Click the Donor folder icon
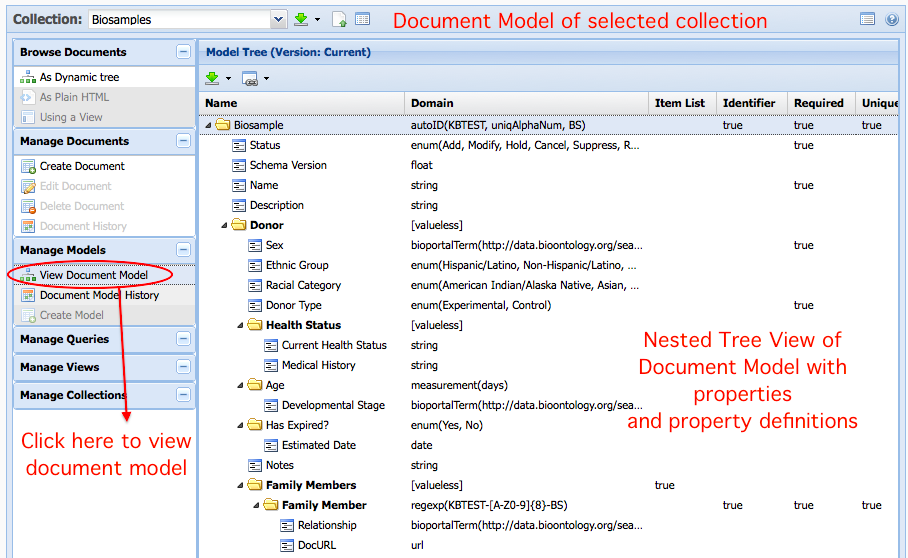This screenshot has height=558, width=908. (x=239, y=225)
